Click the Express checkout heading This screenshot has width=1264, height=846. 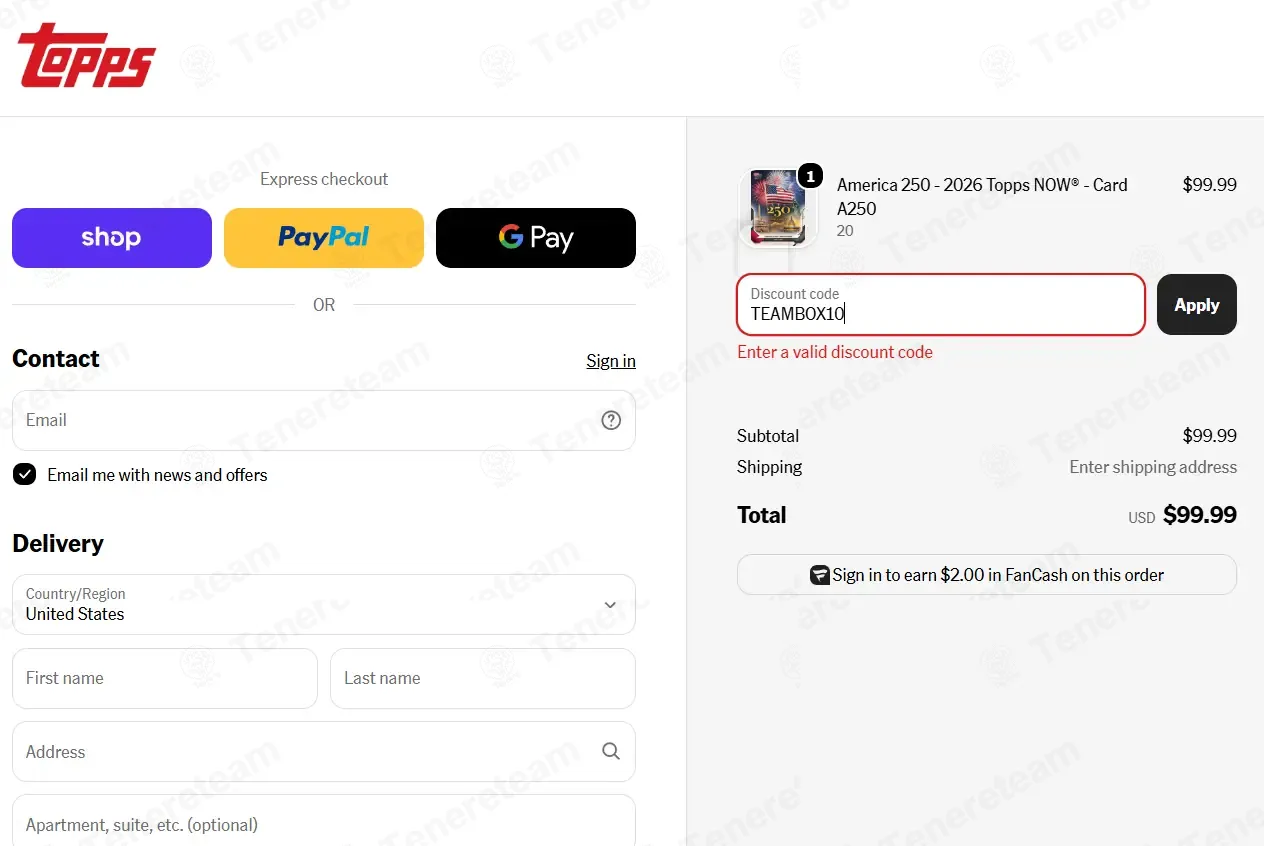coord(324,179)
